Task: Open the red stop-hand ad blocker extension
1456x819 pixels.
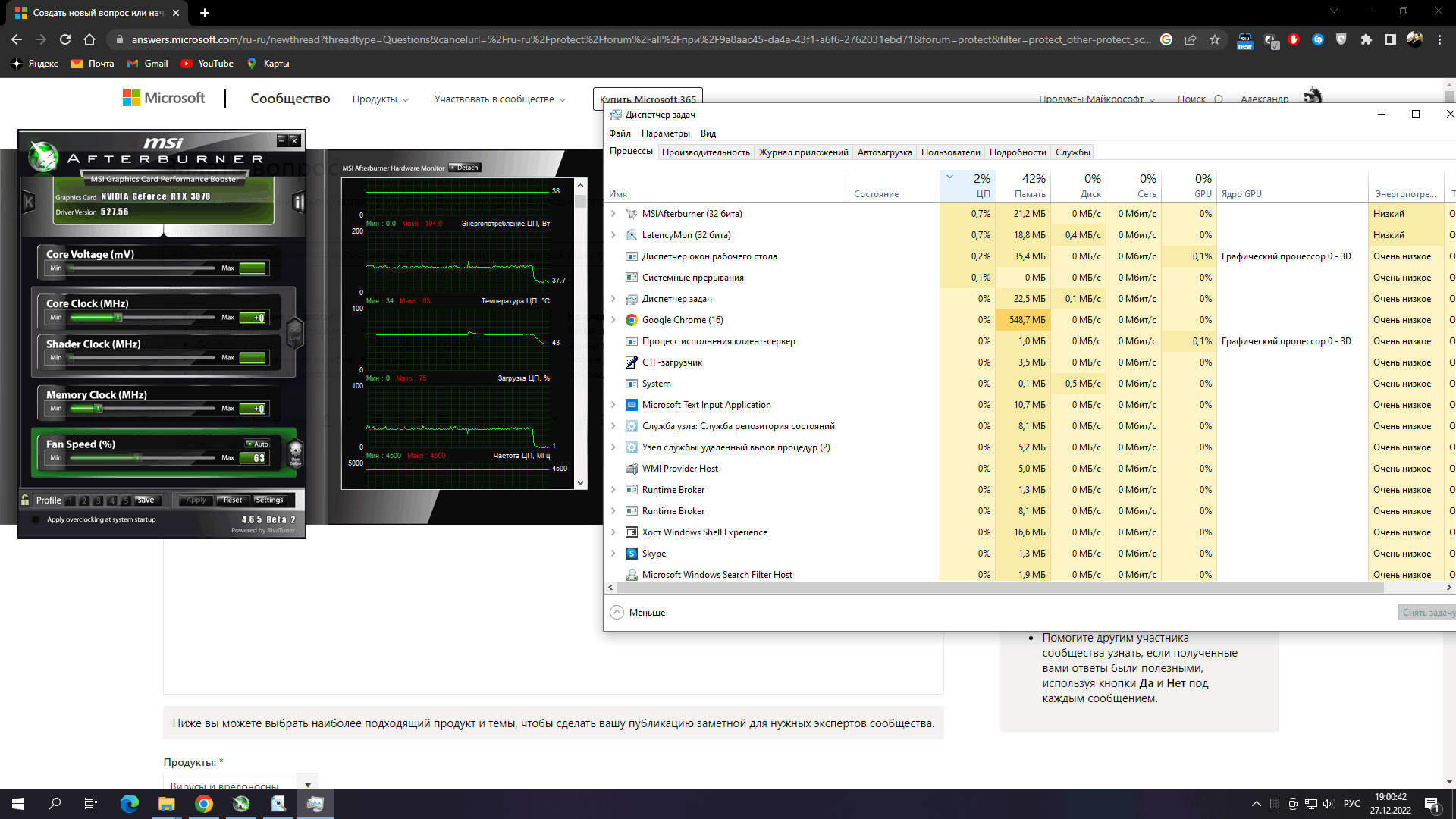Action: (x=1294, y=39)
